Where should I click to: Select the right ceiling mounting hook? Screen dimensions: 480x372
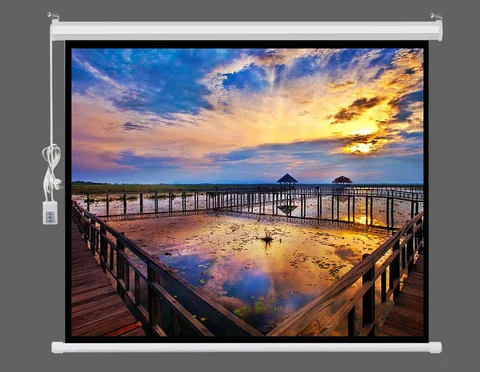coord(436,16)
